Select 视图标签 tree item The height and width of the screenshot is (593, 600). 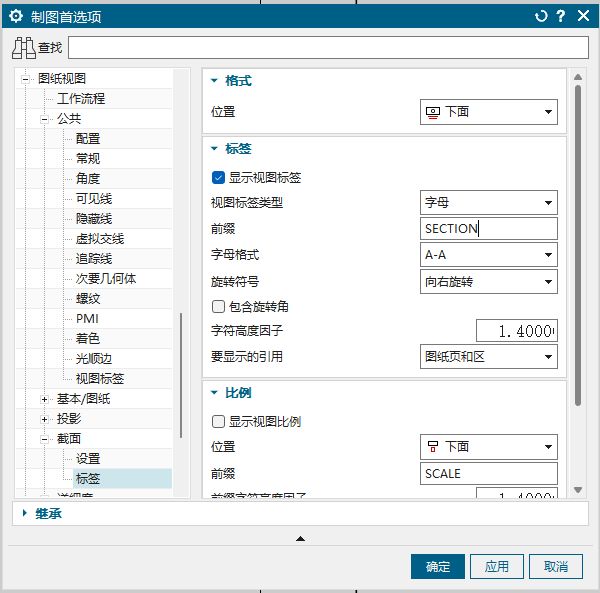[x=100, y=379]
